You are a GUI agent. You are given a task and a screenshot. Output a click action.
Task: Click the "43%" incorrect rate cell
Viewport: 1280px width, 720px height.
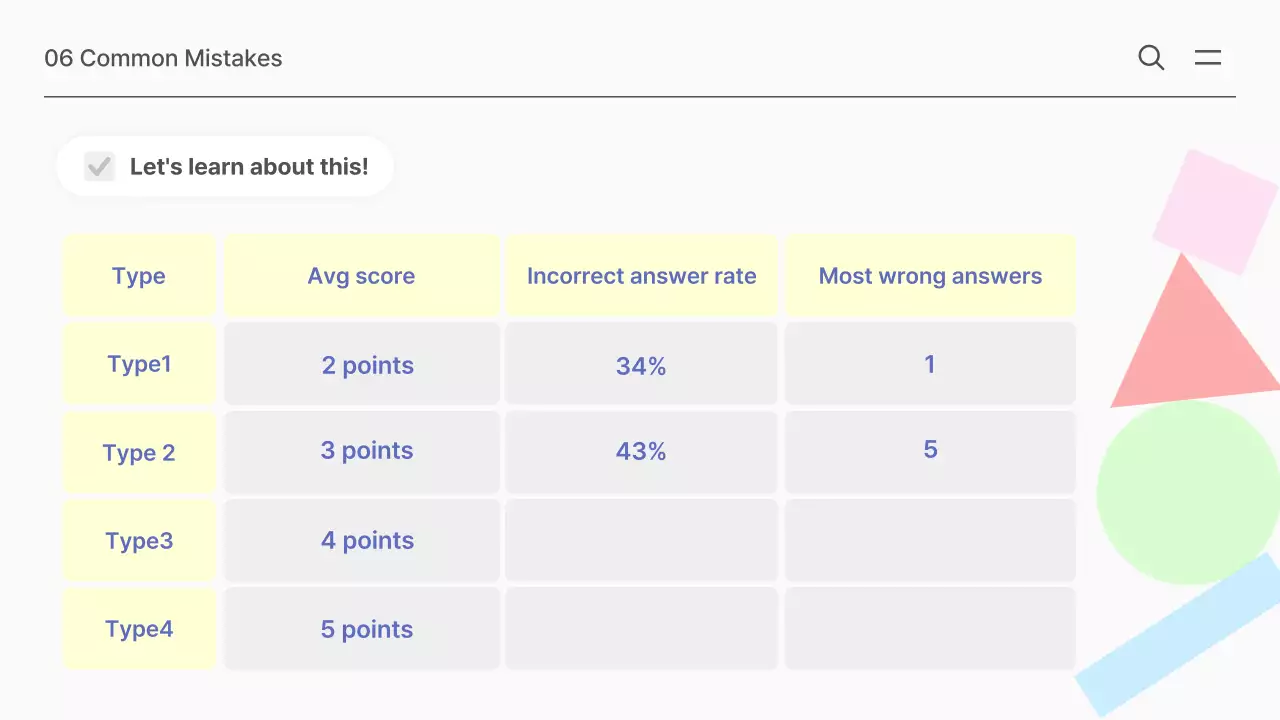point(641,452)
